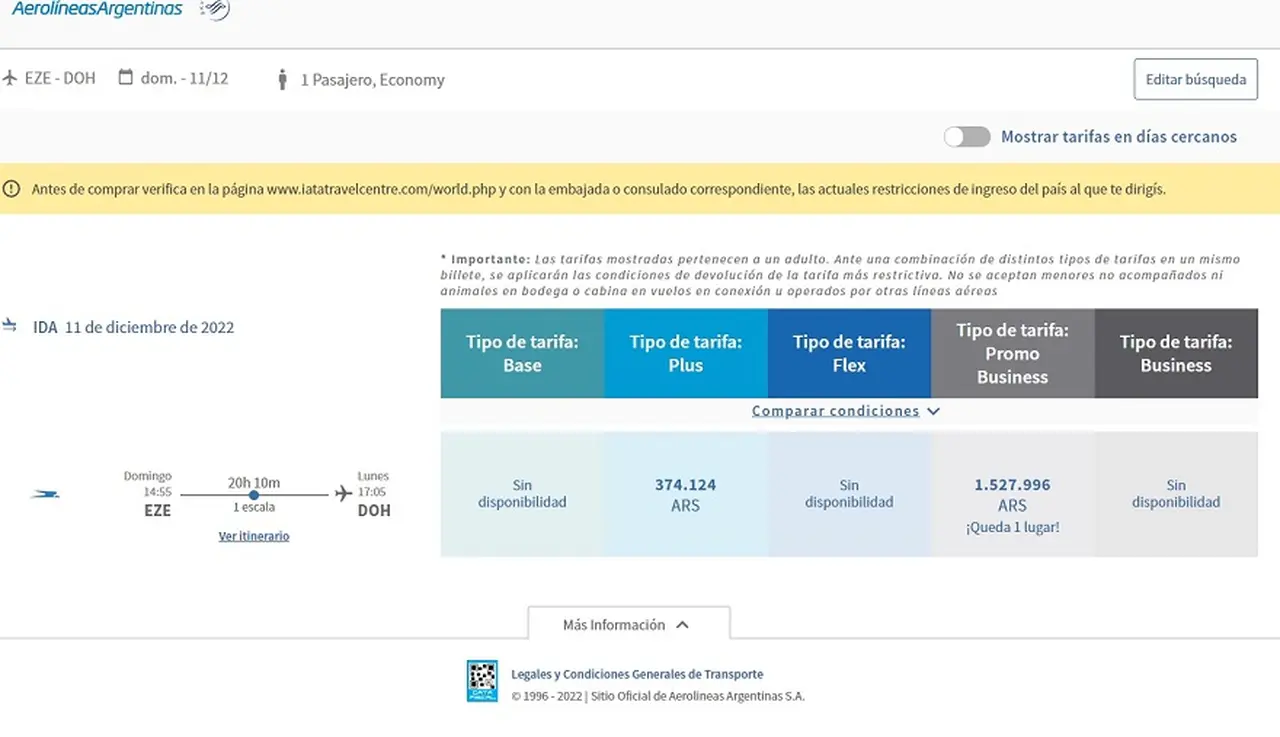Click the Flex fare Sin disponibilidad cell

849,494
